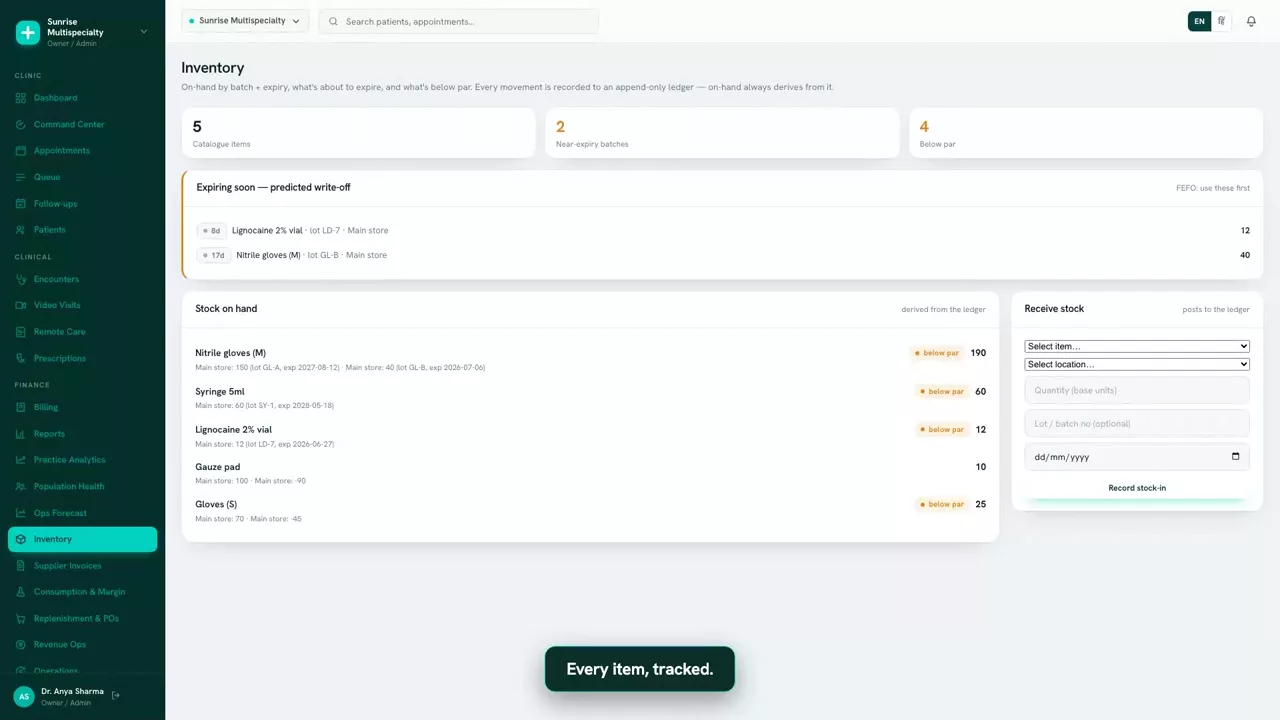
Task: Open Video Visits via its camera icon
Action: [x=21, y=305]
